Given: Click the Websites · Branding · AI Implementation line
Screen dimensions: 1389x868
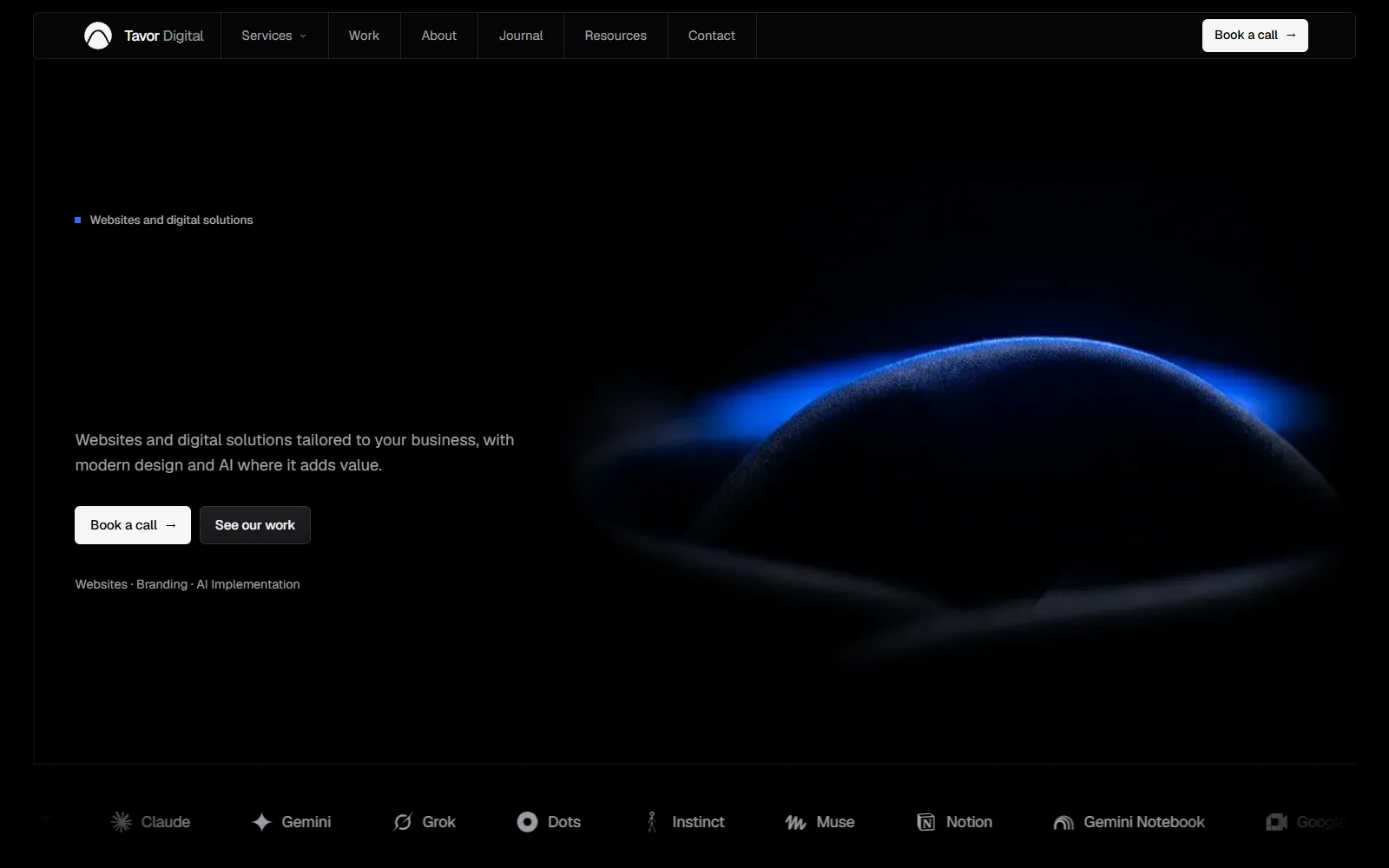Looking at the screenshot, I should [188, 584].
